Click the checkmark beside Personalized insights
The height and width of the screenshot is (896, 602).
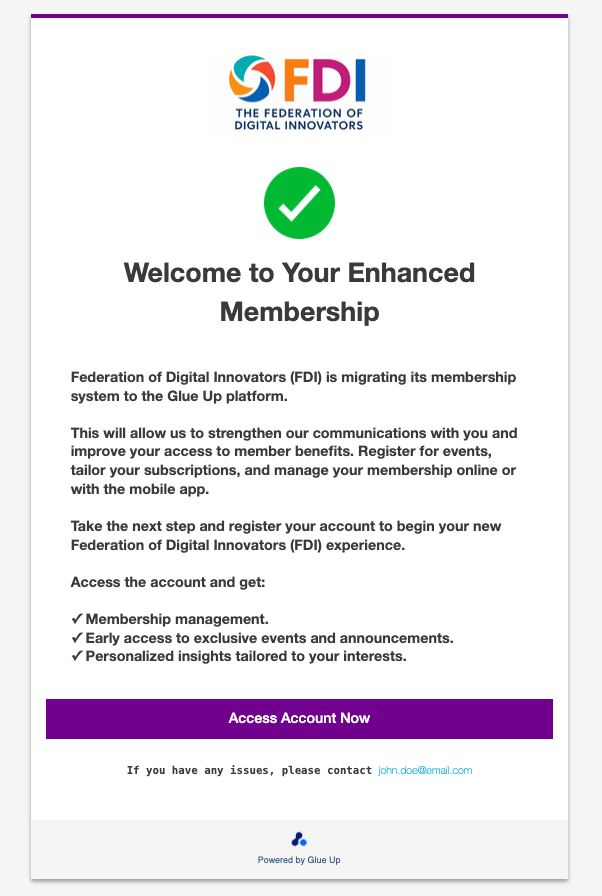coord(77,656)
